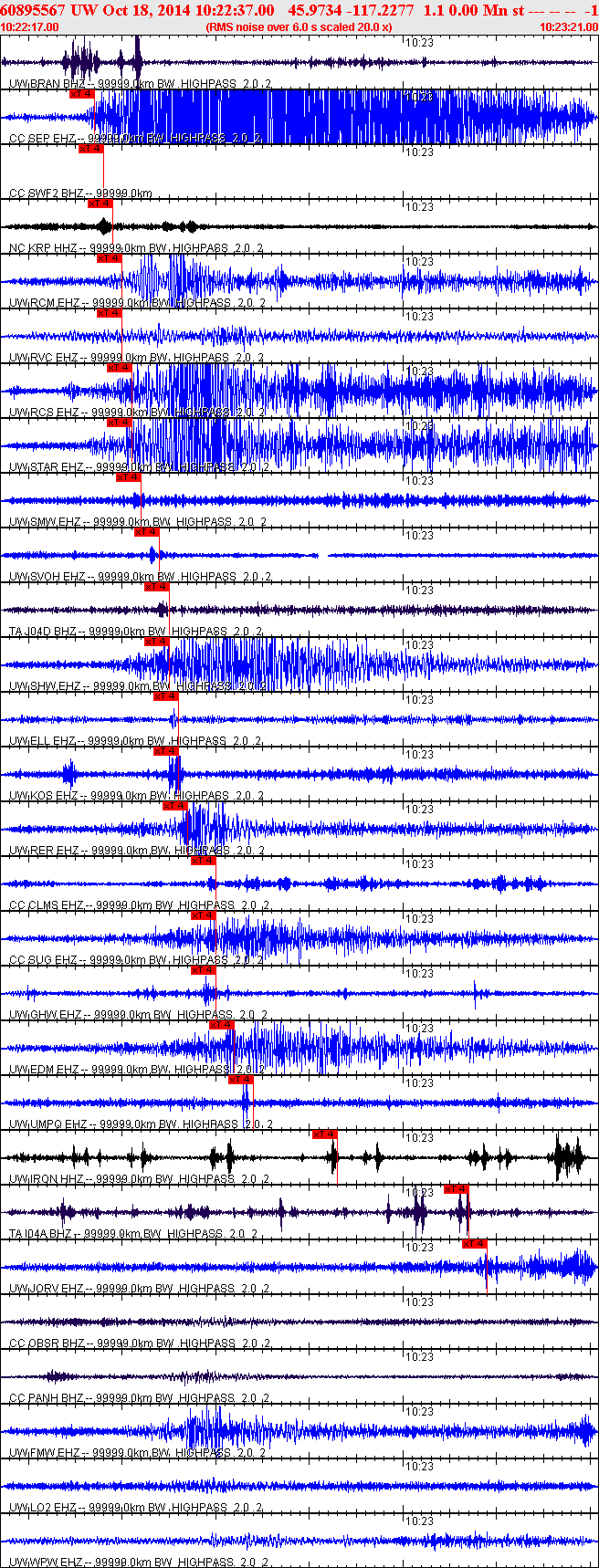
Task: Select the CC OBSR BHZ station label
Action: (x=139, y=1343)
